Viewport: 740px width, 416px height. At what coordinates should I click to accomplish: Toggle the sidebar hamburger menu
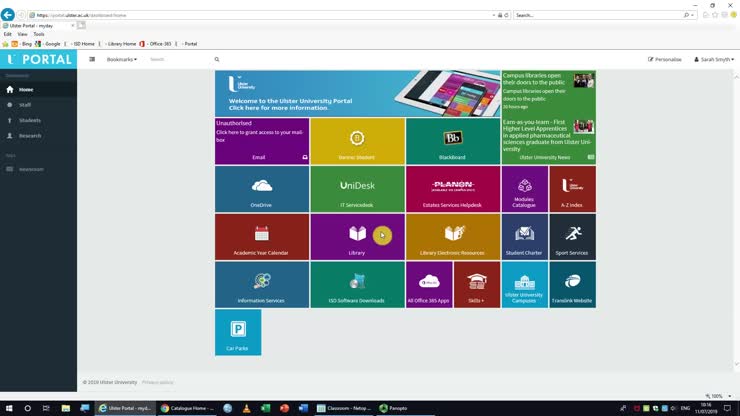[x=92, y=59]
